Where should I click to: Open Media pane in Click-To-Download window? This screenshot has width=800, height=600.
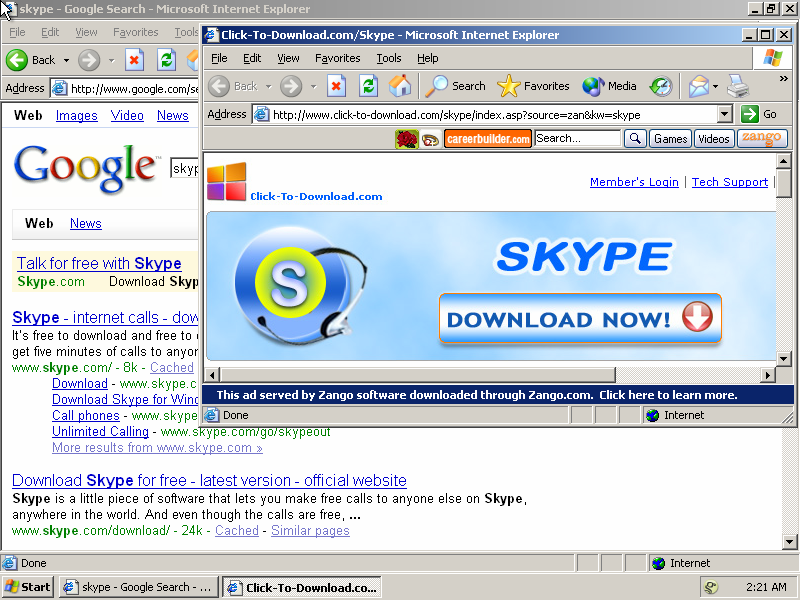coord(610,86)
